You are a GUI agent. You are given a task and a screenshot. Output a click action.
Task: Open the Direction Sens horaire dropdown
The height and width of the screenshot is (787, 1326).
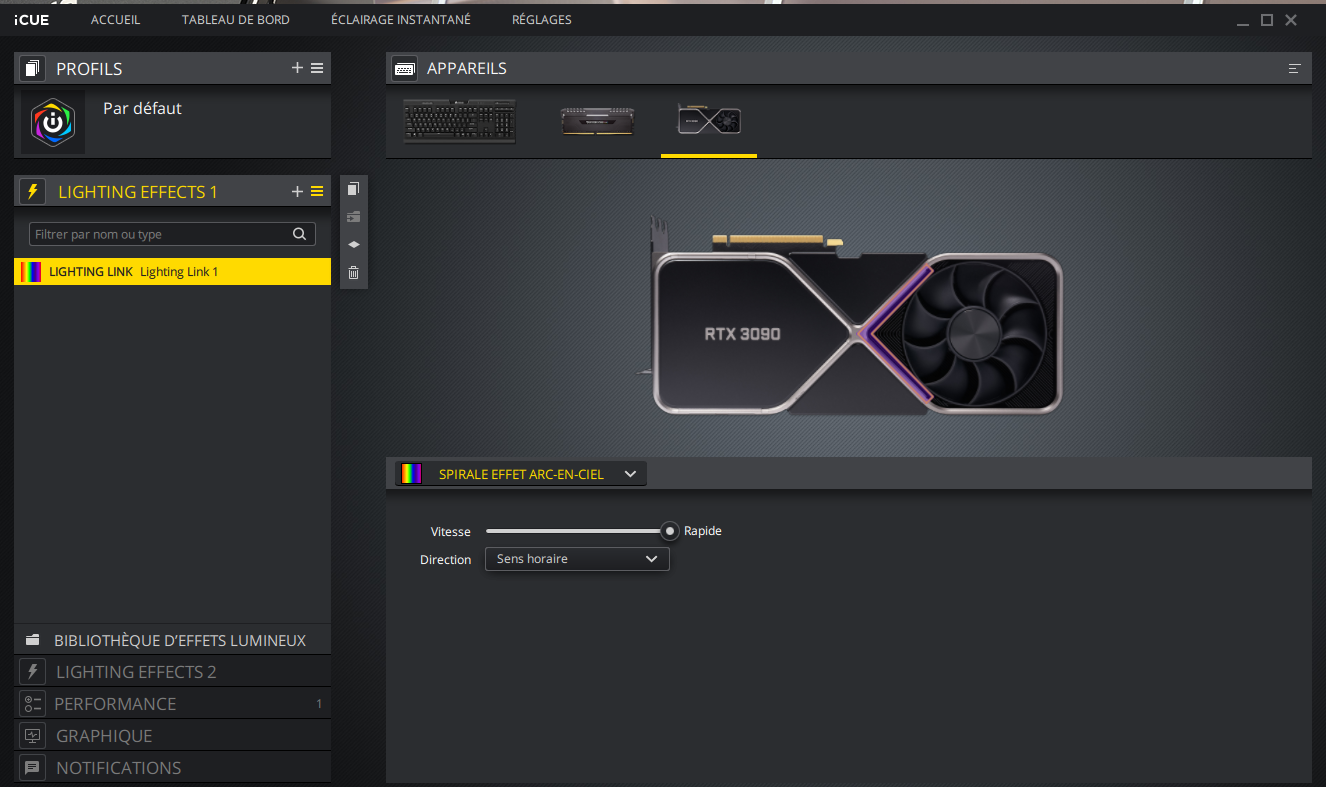pyautogui.click(x=577, y=559)
